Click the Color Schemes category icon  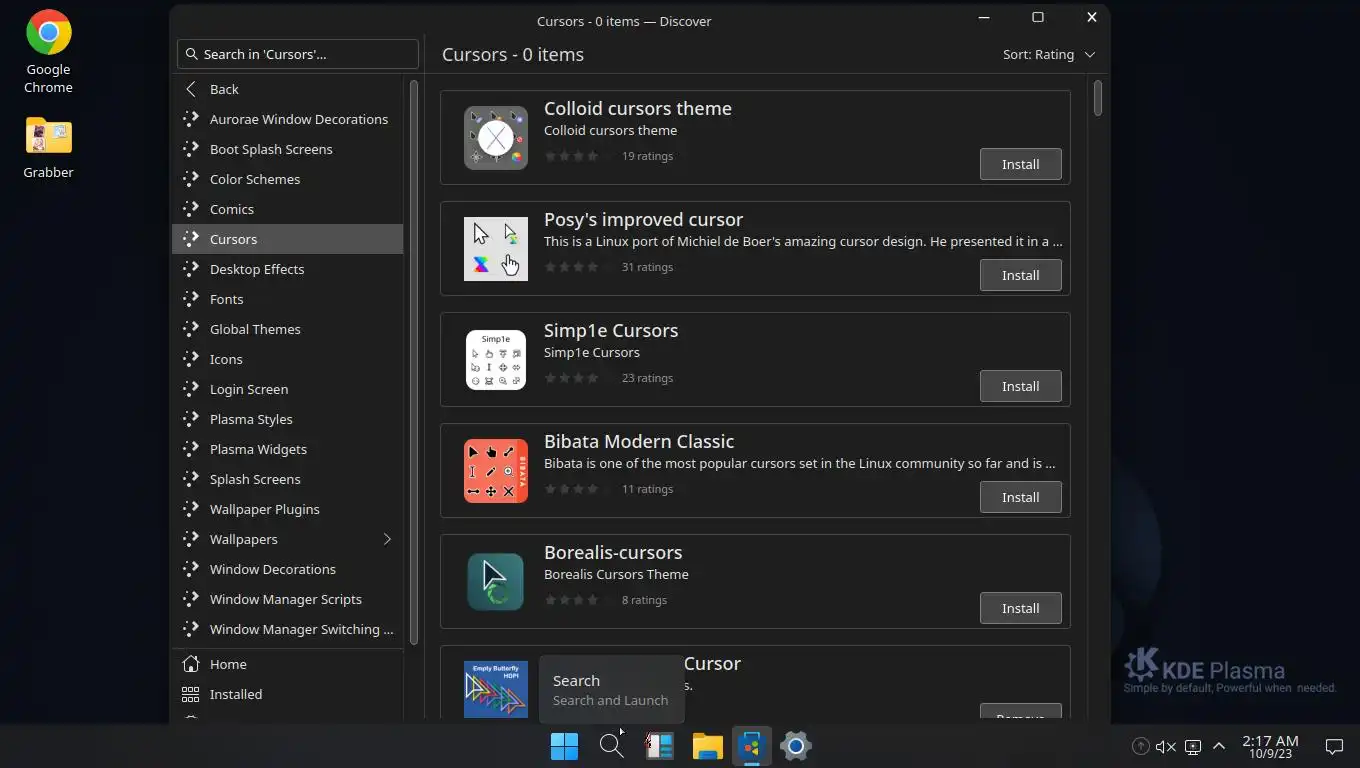191,179
